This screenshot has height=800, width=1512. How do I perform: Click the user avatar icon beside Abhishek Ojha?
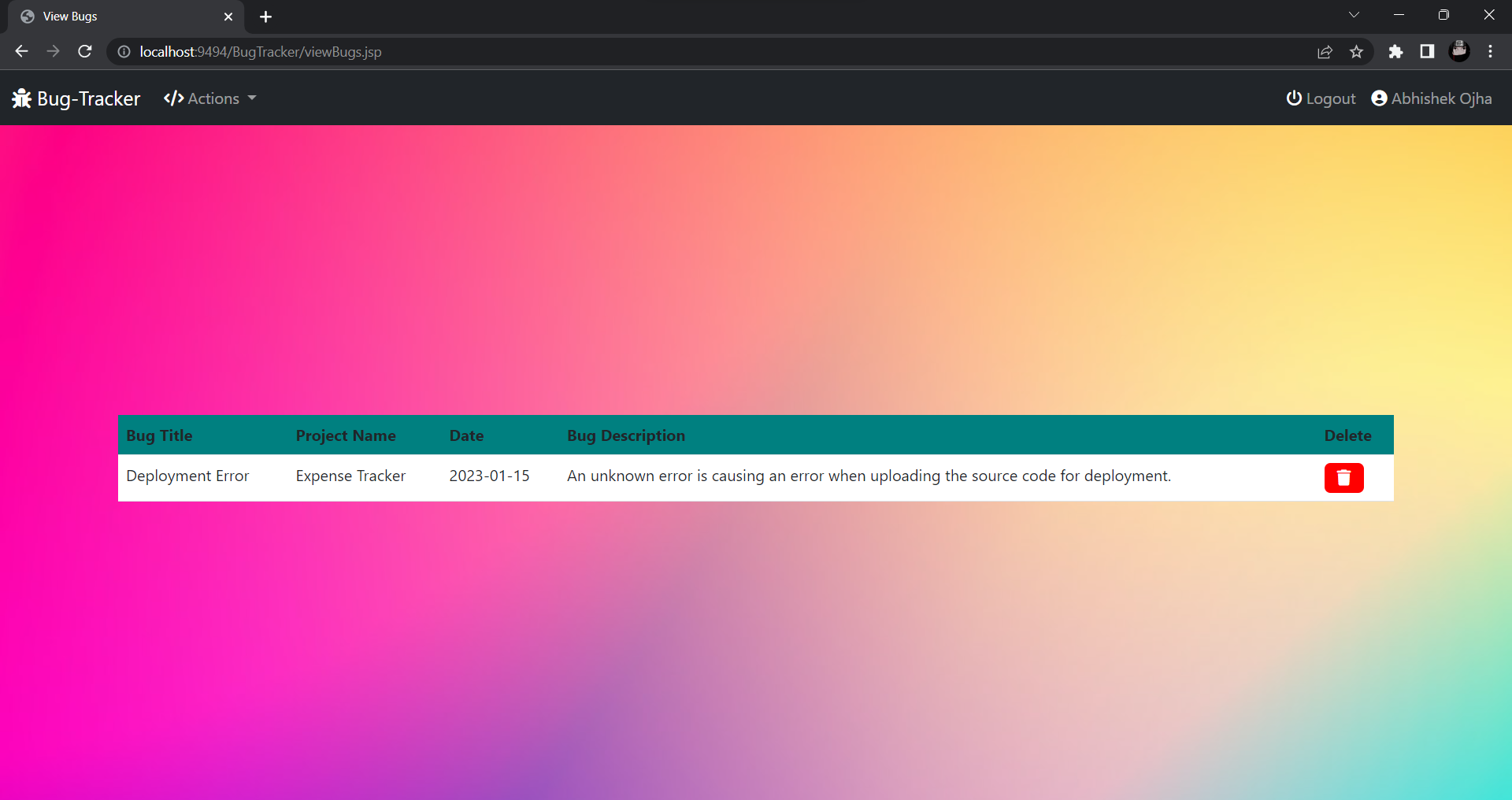(1380, 98)
